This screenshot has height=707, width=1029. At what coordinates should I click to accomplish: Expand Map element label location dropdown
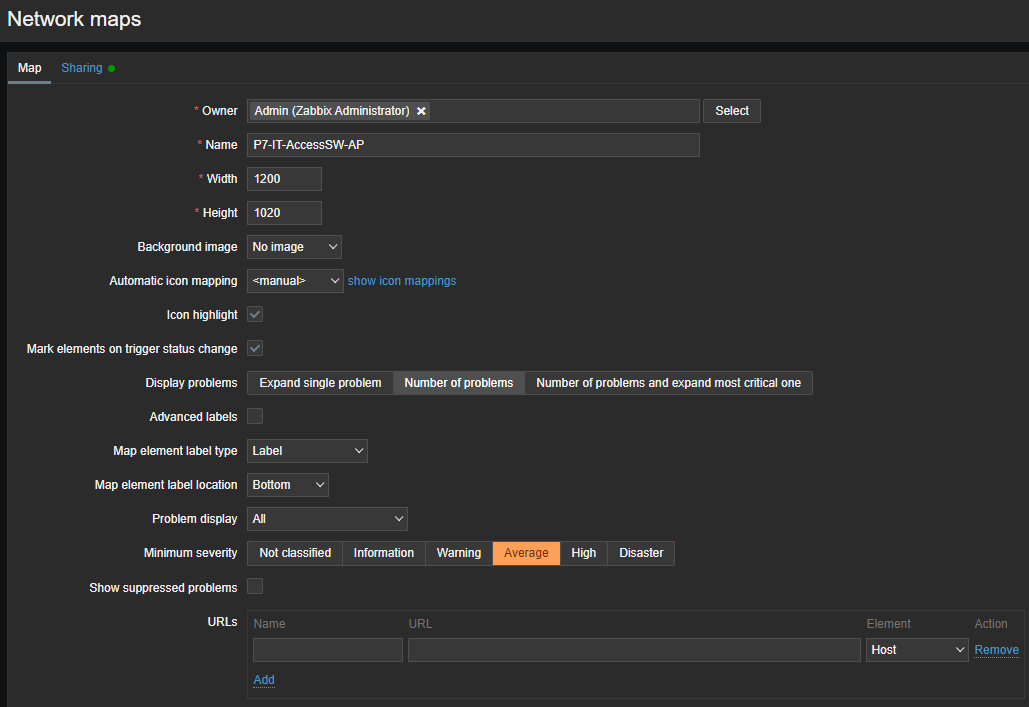(x=287, y=485)
